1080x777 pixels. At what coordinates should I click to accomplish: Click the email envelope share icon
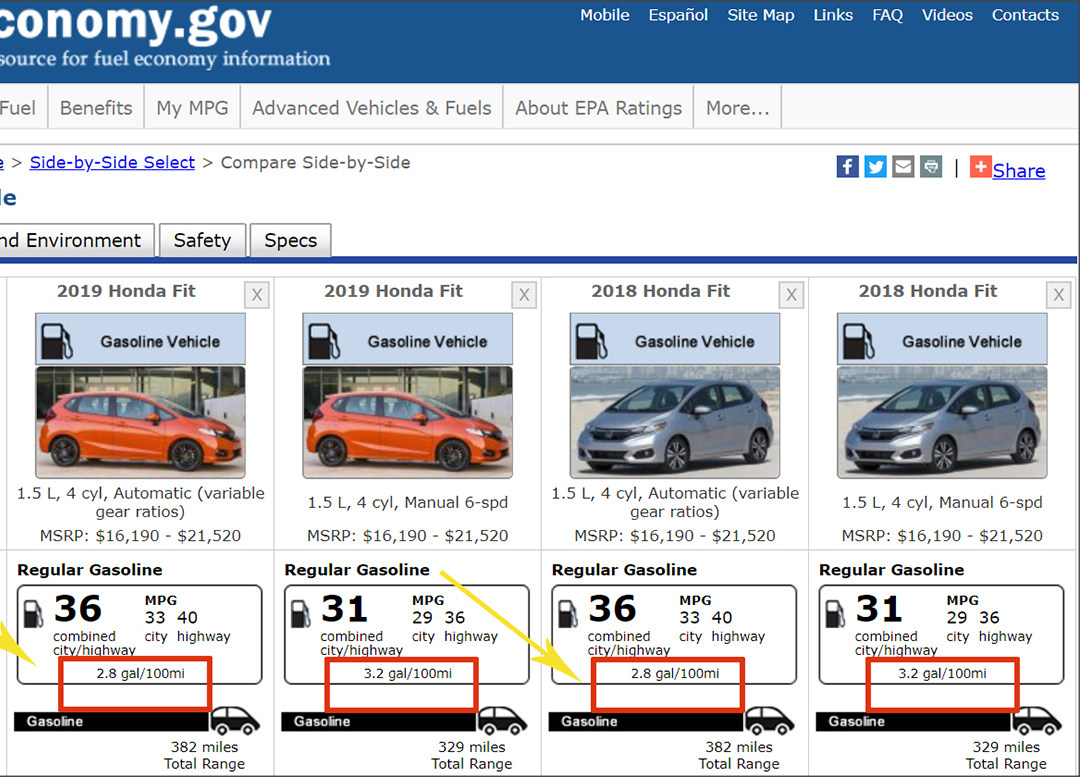[903, 167]
